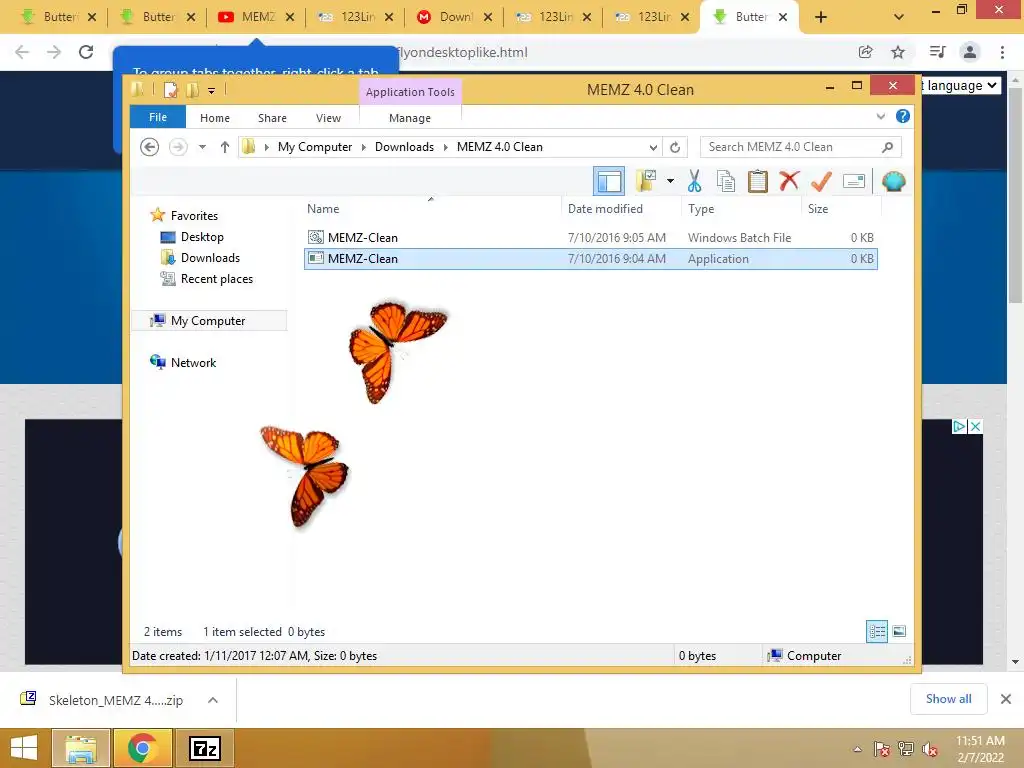The height and width of the screenshot is (768, 1024).
Task: Select My Computer in navigation pane
Action: [208, 321]
